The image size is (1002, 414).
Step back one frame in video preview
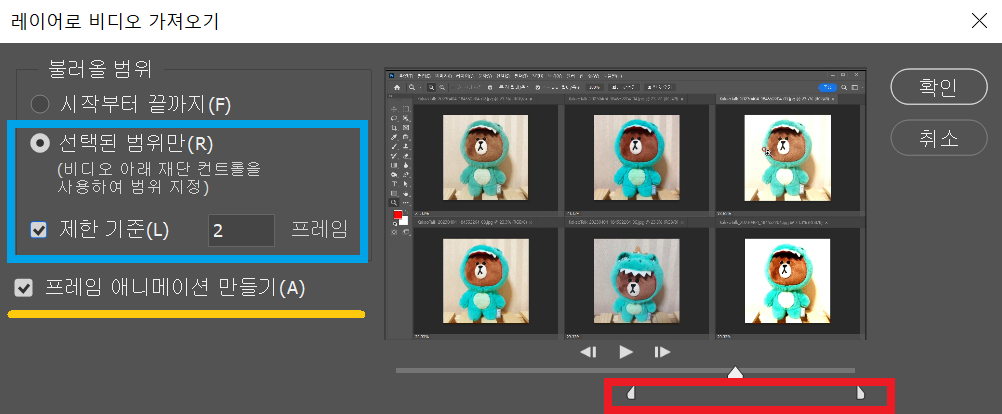(x=588, y=352)
